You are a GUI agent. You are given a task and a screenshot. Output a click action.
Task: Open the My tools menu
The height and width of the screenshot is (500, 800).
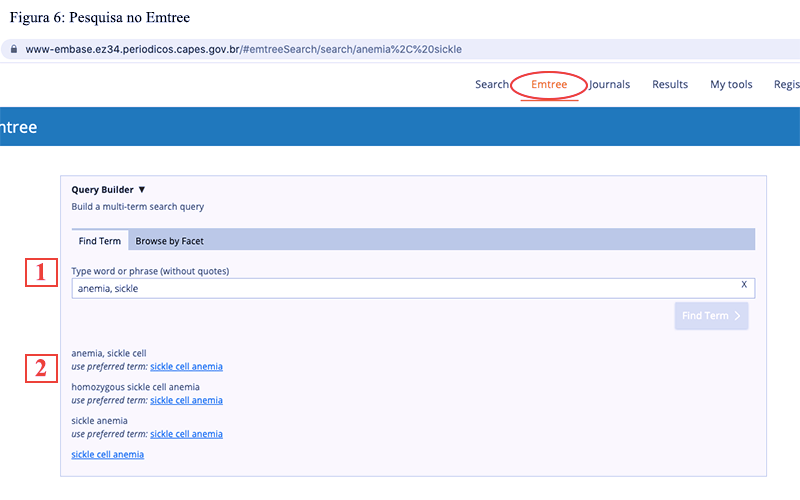pos(731,85)
